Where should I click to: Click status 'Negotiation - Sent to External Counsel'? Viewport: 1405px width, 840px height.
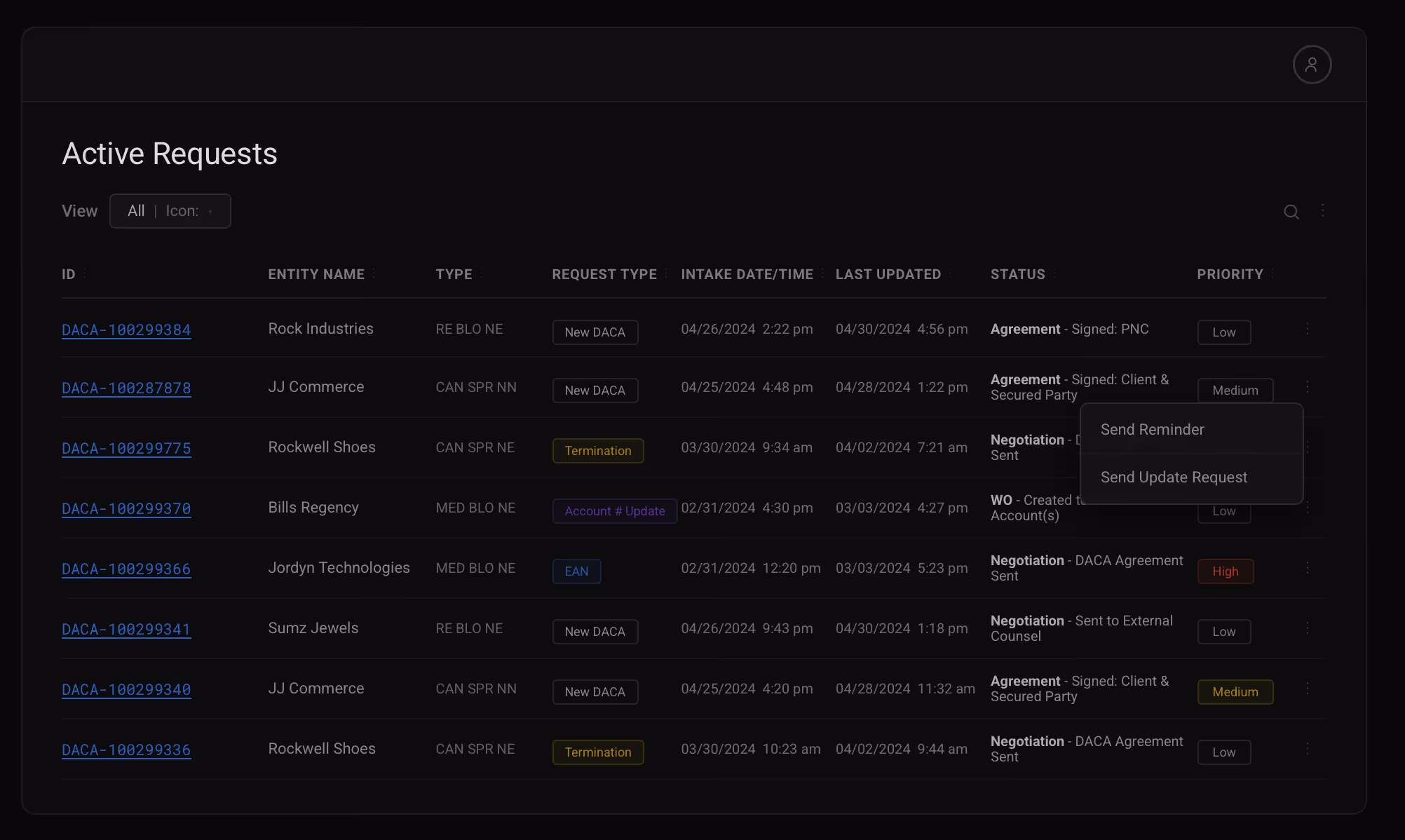[x=1081, y=628]
